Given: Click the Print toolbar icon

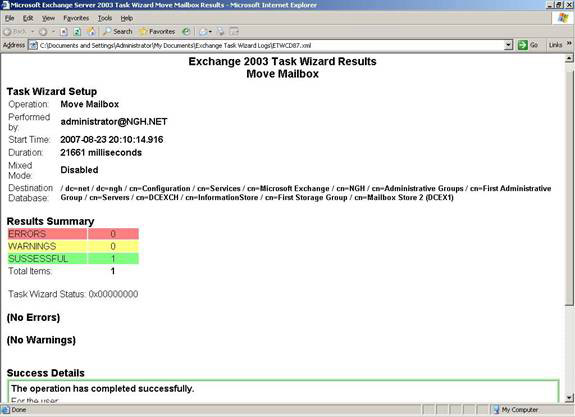Looking at the screenshot, I should (x=221, y=32).
